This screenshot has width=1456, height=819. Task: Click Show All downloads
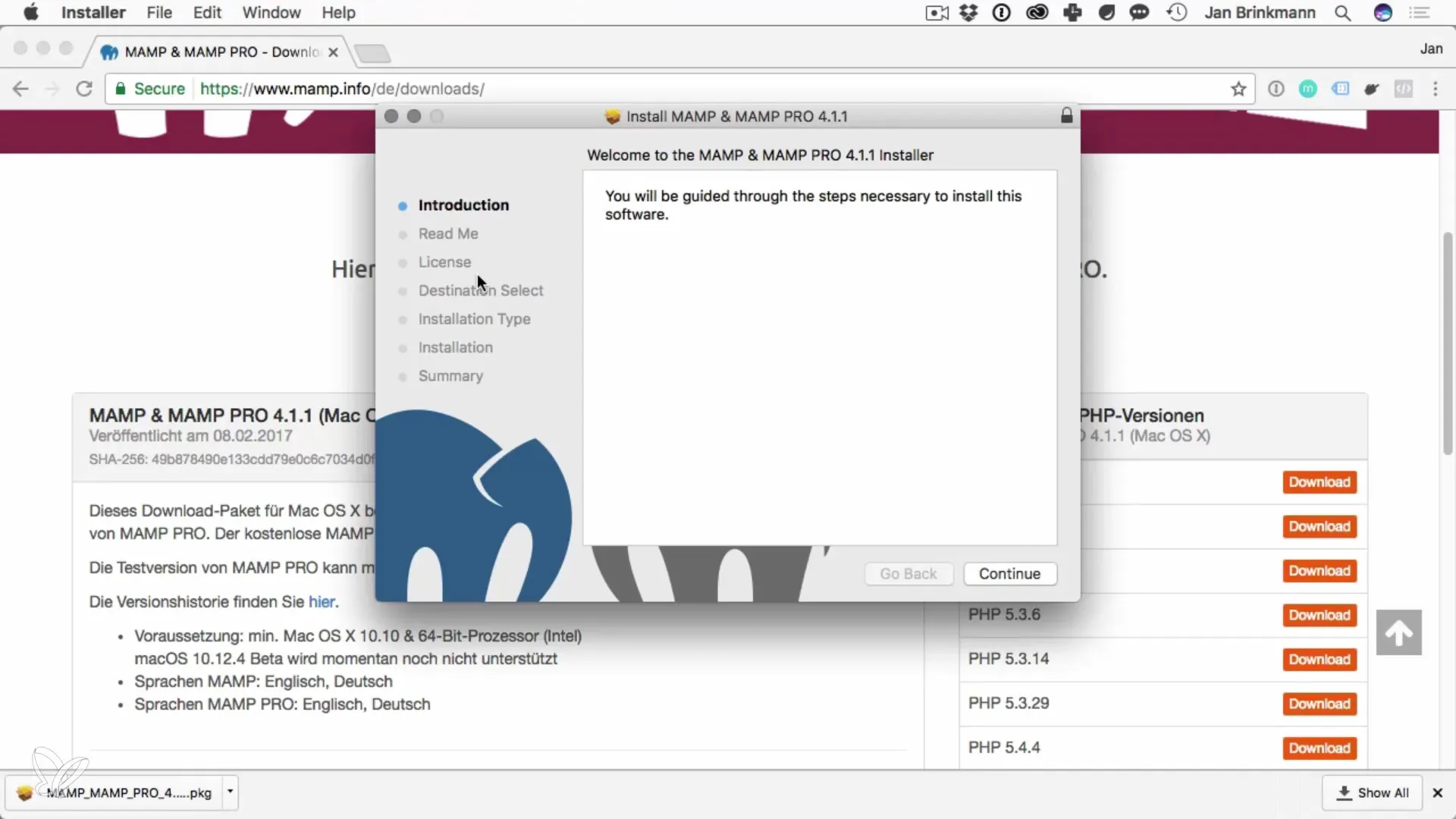[x=1373, y=792]
